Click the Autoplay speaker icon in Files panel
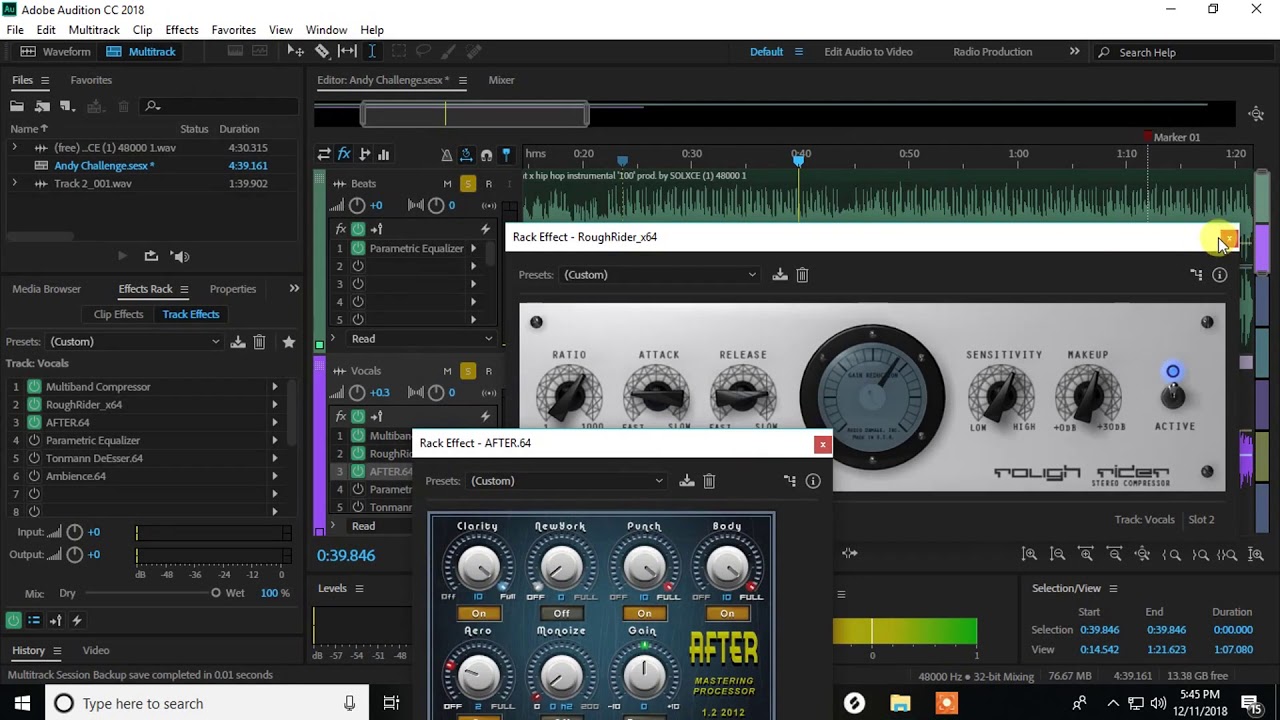This screenshot has height=720, width=1280. [180, 256]
